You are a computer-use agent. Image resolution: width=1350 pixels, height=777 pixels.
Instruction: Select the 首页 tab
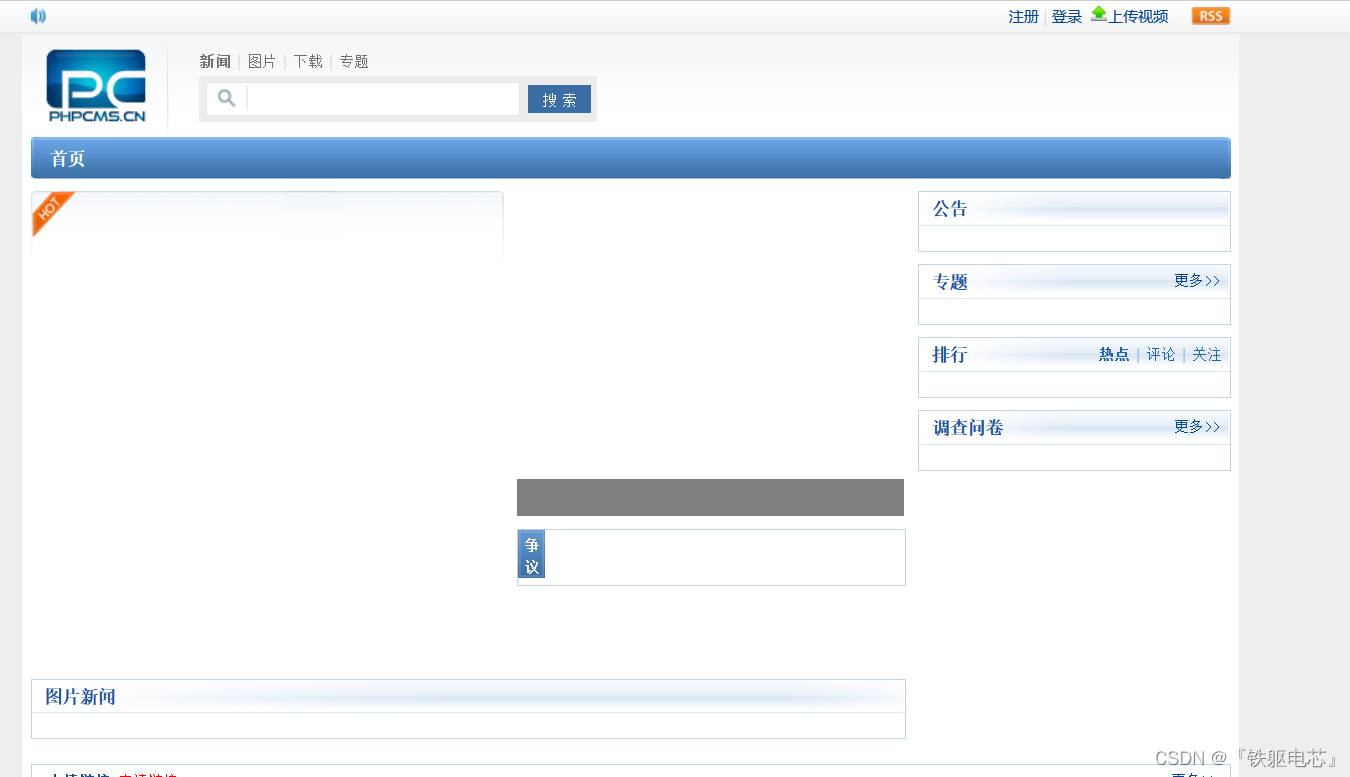[66, 158]
